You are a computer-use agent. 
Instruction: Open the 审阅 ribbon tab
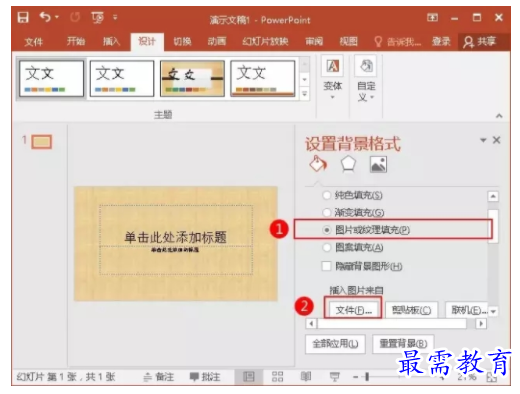(314, 41)
